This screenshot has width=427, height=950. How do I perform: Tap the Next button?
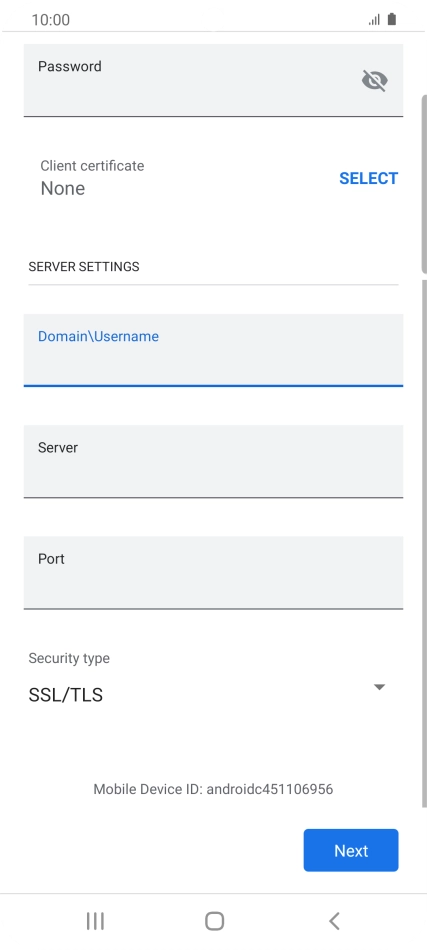[x=351, y=850]
